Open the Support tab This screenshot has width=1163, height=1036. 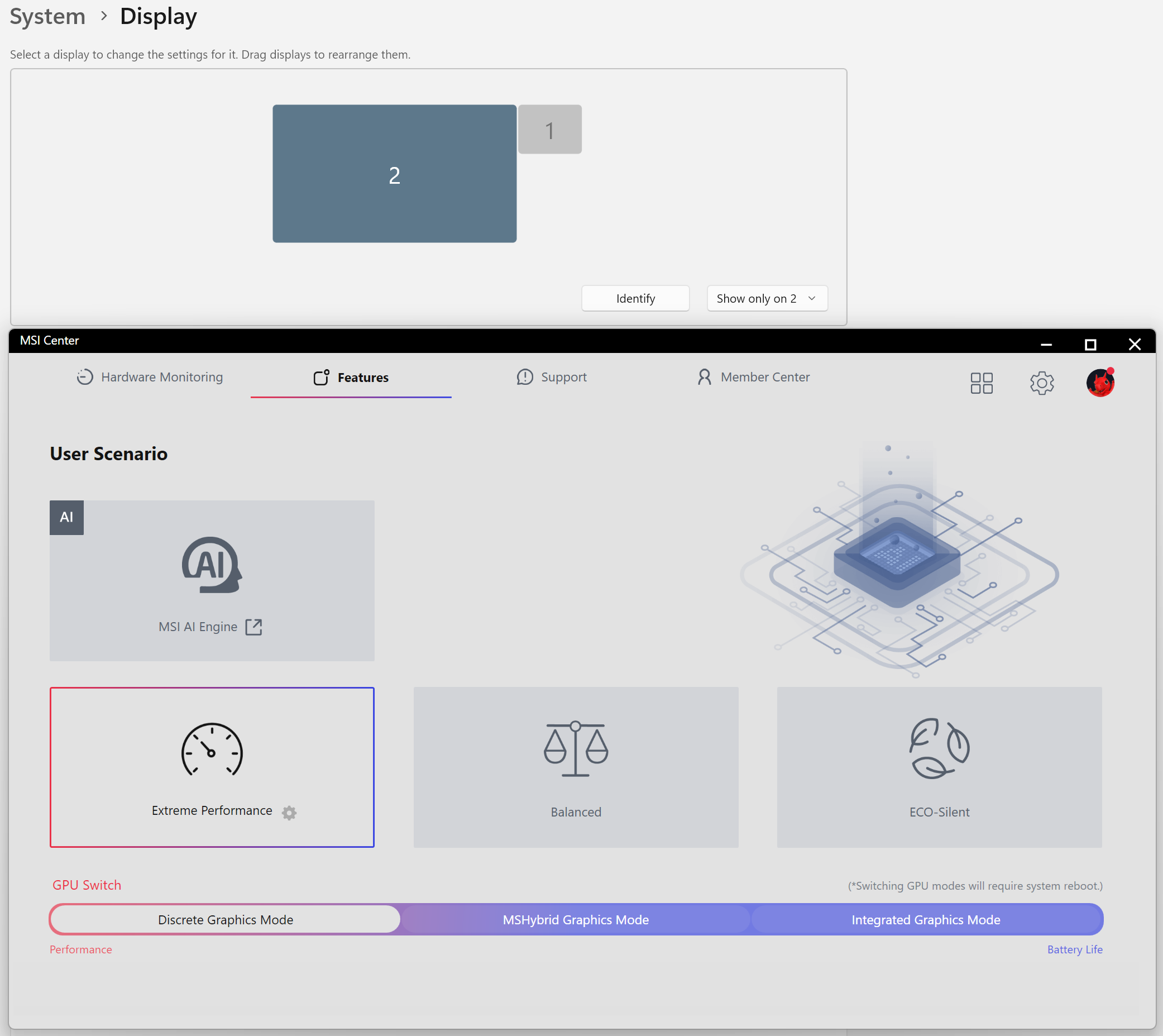(x=551, y=377)
